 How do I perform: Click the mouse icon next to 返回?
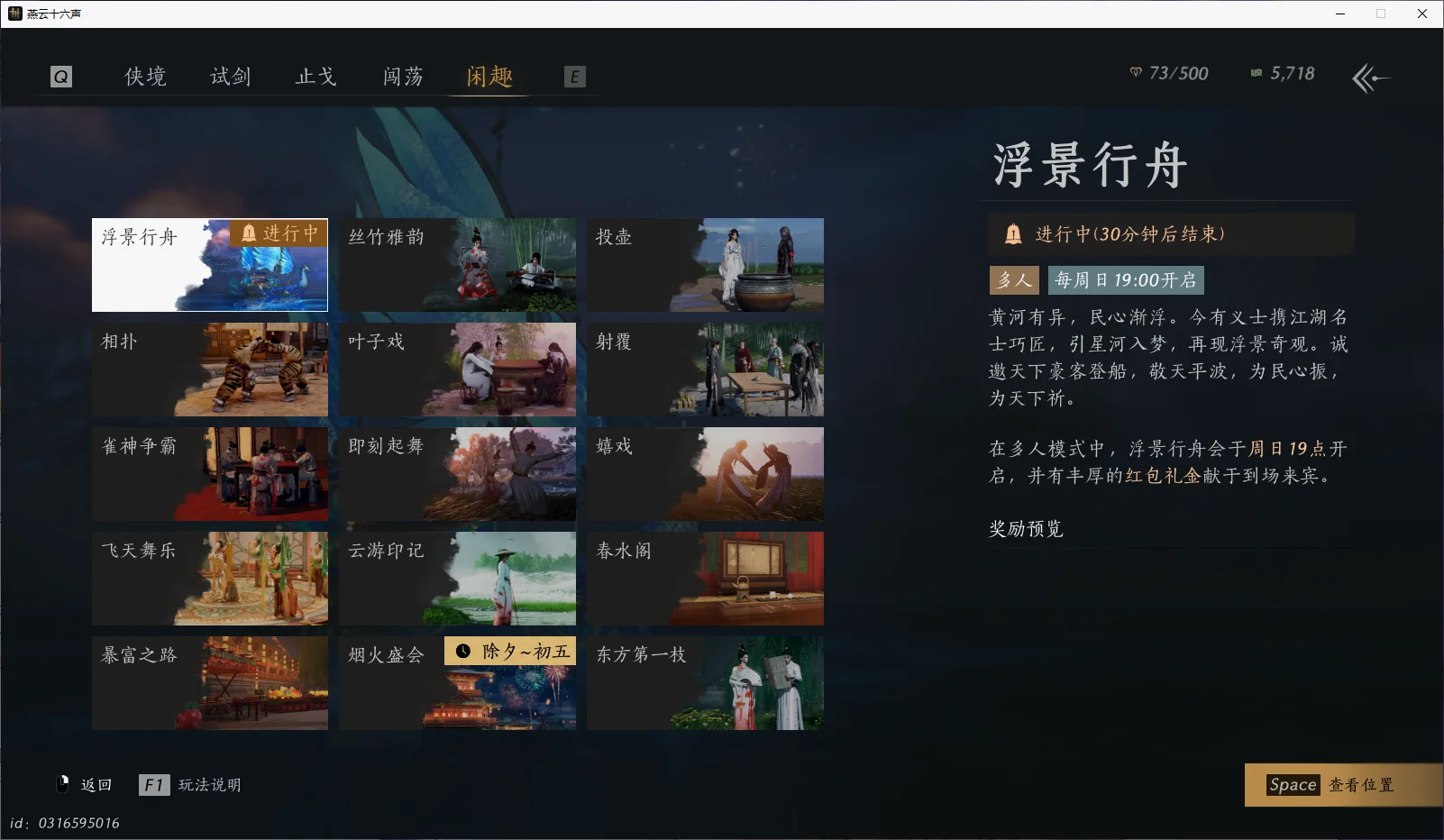pos(62,784)
